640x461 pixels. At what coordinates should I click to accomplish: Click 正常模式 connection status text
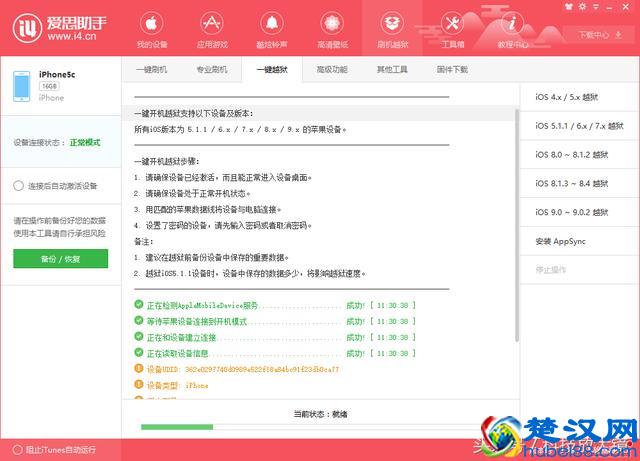[85, 143]
